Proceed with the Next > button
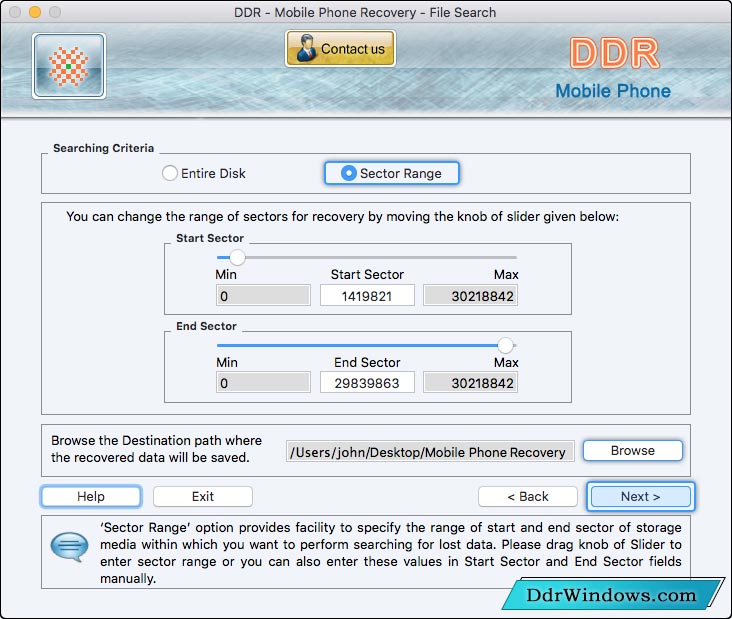 [x=640, y=496]
